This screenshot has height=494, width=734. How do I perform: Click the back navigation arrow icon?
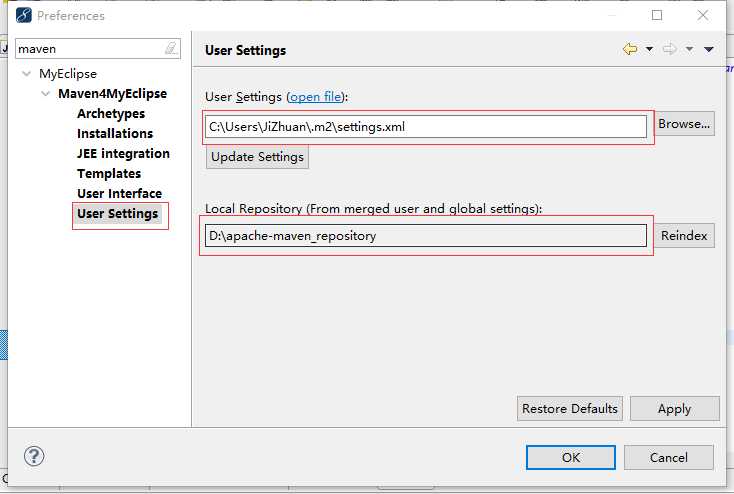[x=630, y=49]
